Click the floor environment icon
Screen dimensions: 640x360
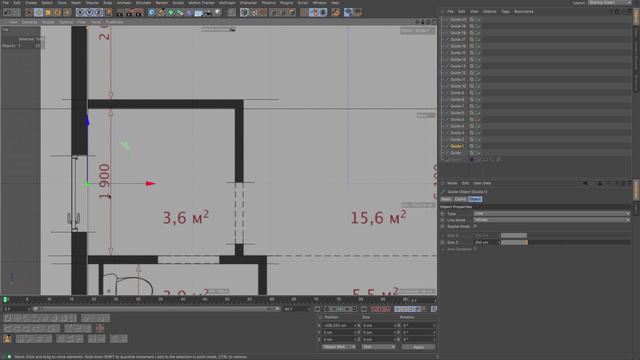[199, 13]
